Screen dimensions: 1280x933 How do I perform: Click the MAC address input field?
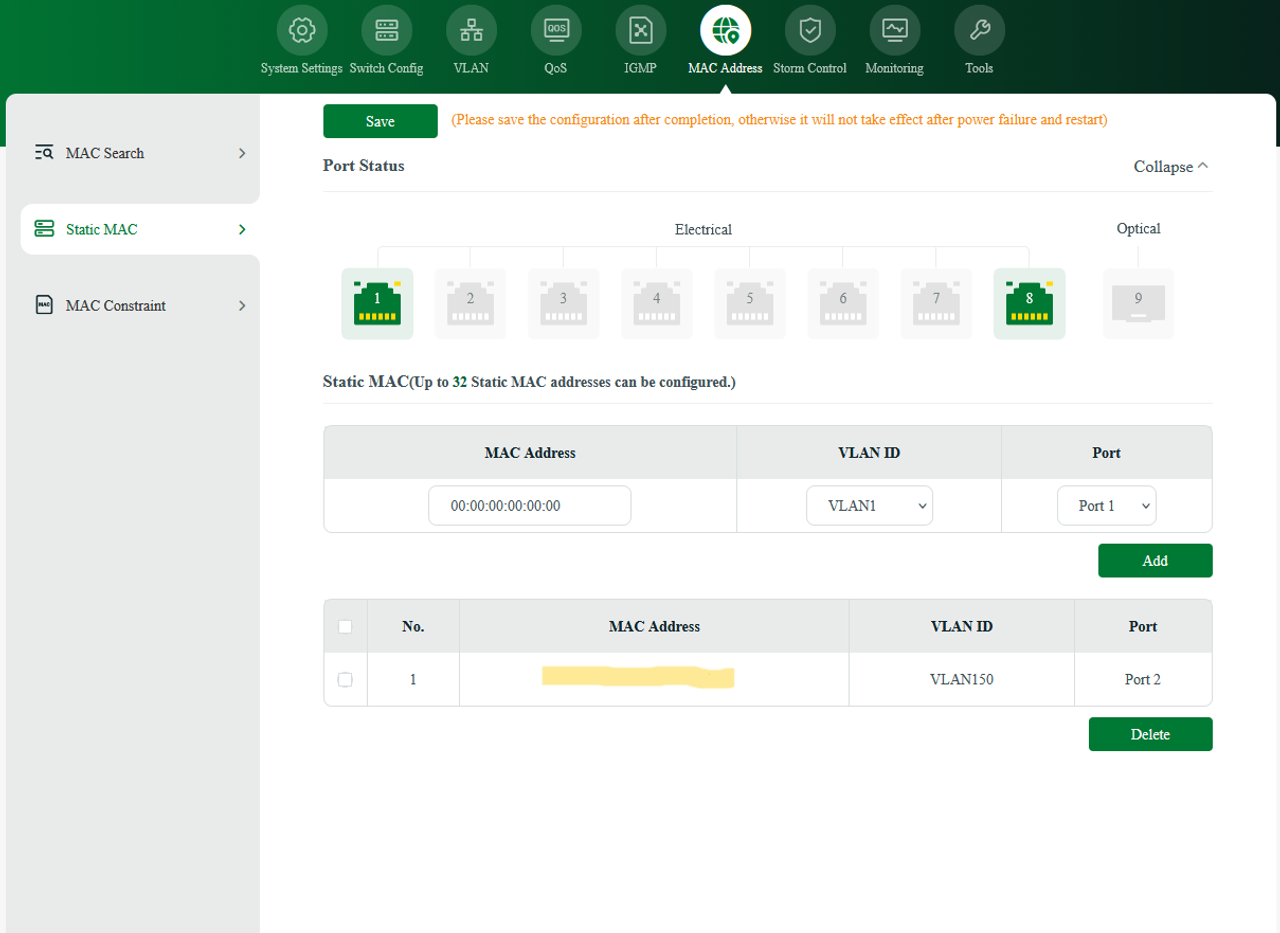529,506
